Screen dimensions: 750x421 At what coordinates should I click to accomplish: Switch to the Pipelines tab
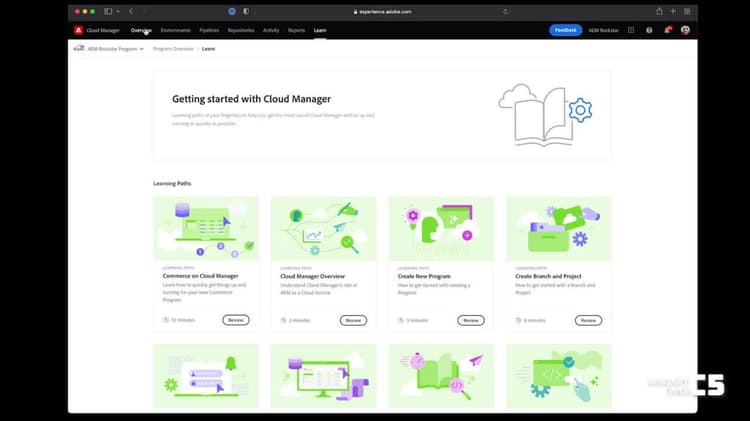[x=209, y=30]
